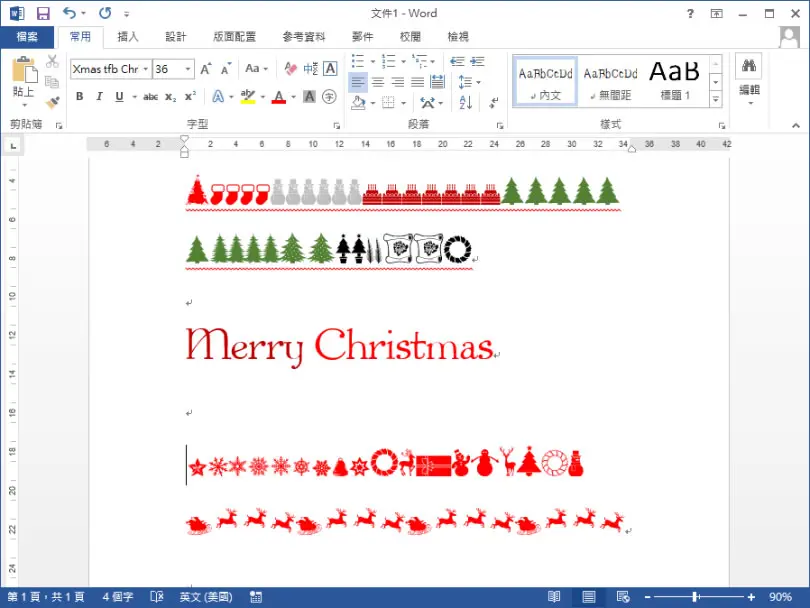Click the language indicator 英文 (美國)

(x=206, y=597)
